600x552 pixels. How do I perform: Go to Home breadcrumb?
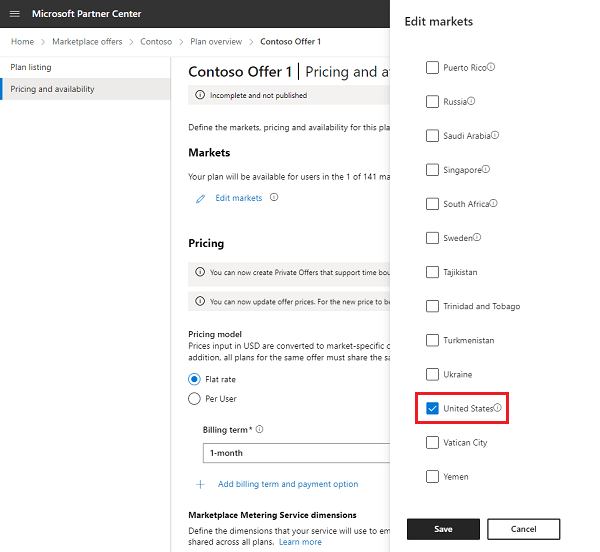22,41
